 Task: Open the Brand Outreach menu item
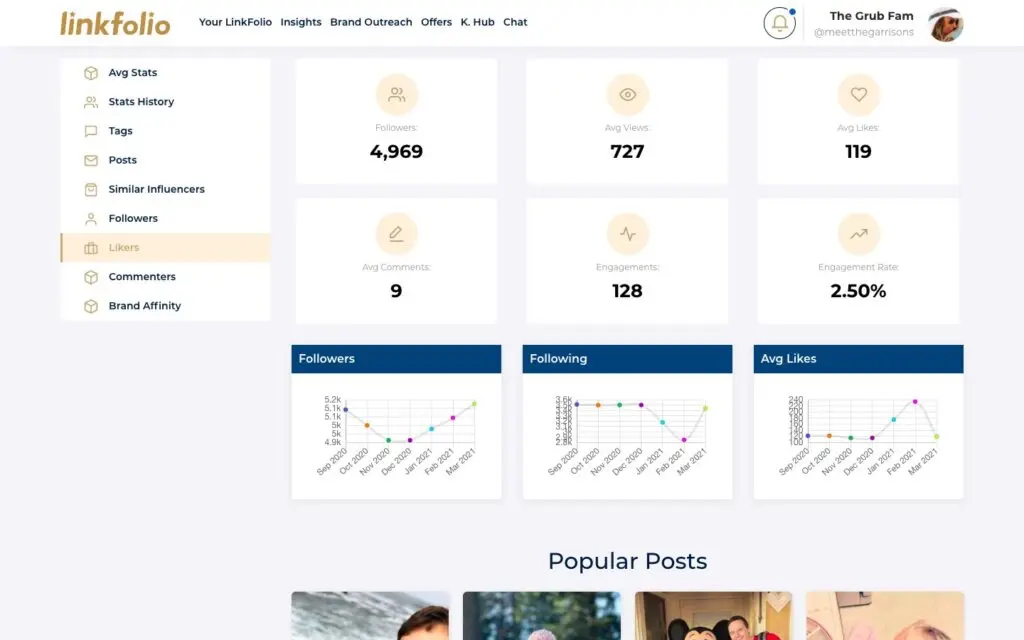(x=371, y=22)
